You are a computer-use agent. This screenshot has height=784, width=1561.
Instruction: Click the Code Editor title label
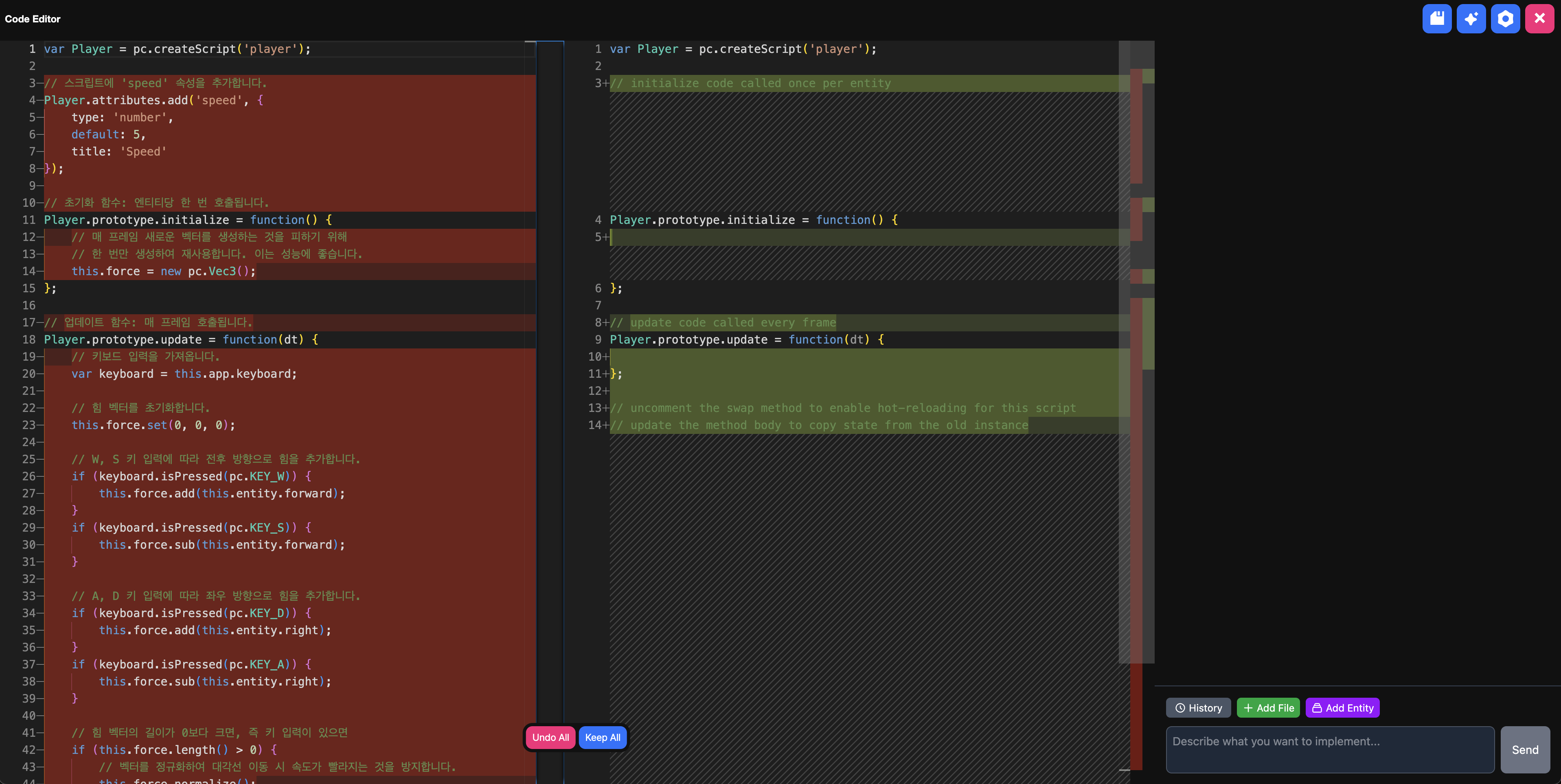(32, 19)
